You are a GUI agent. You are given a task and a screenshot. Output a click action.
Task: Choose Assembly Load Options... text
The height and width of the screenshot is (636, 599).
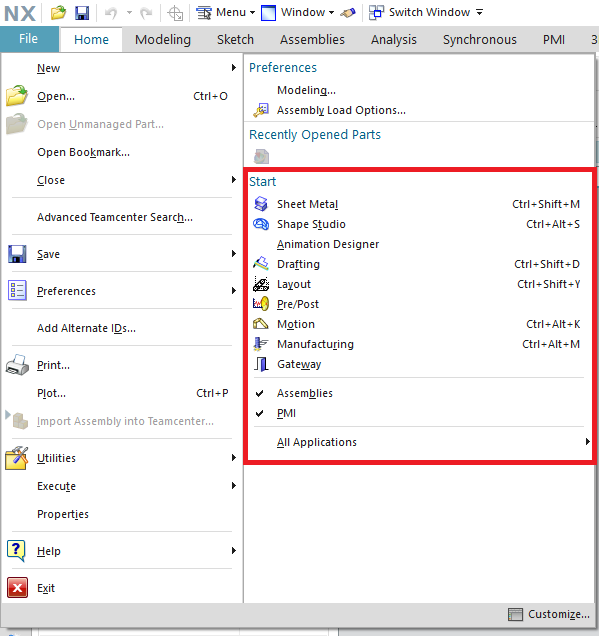coord(341,110)
